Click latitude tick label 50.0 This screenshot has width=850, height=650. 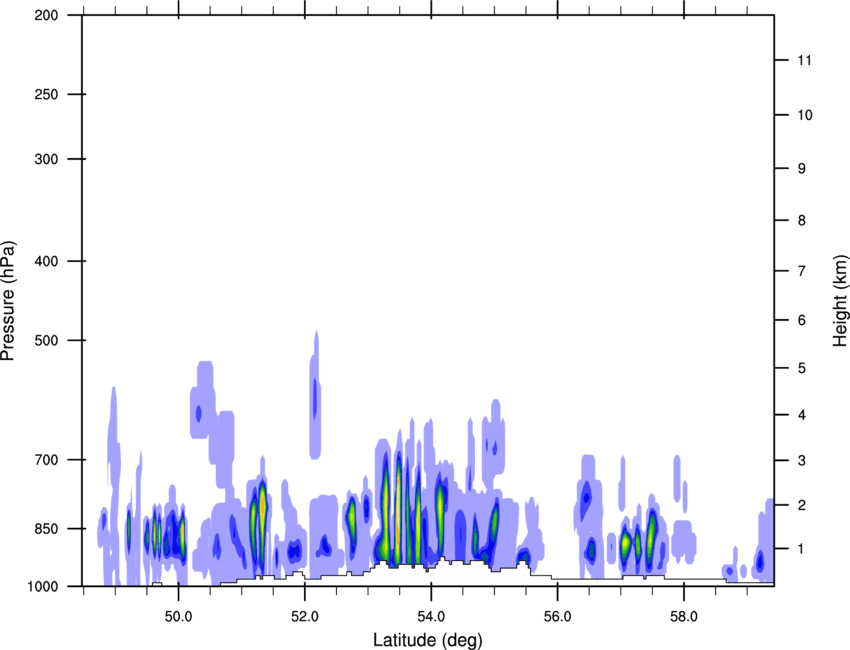tap(178, 617)
